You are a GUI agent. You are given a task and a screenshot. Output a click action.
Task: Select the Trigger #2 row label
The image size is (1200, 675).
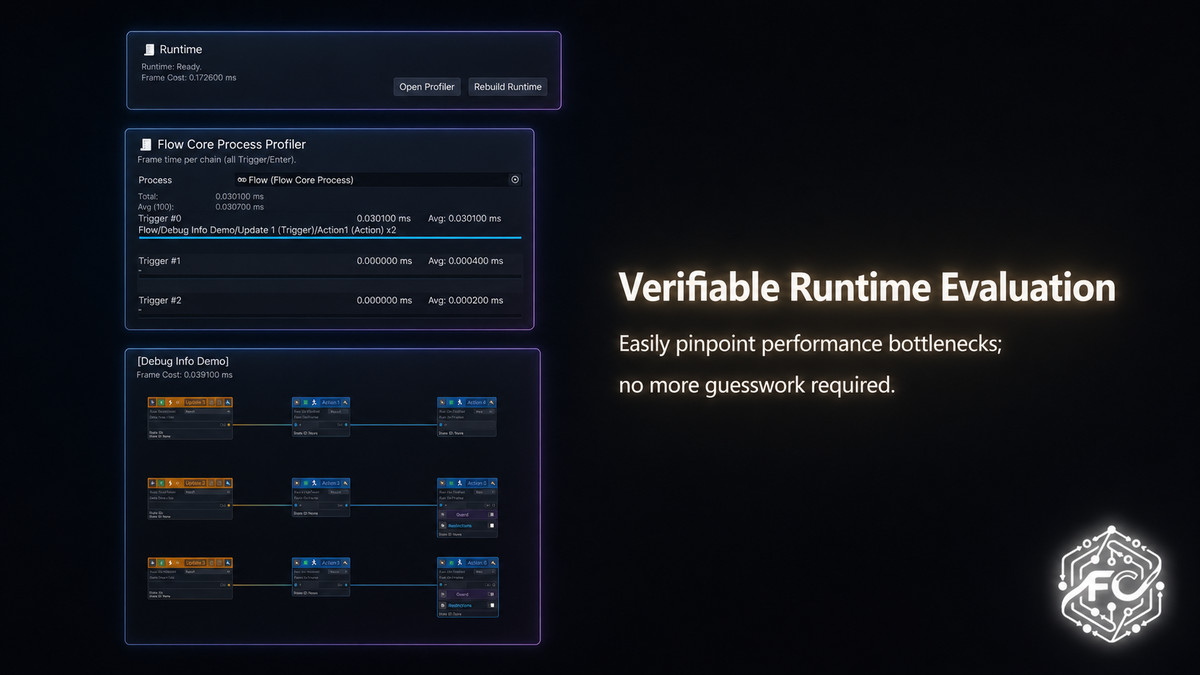159,301
